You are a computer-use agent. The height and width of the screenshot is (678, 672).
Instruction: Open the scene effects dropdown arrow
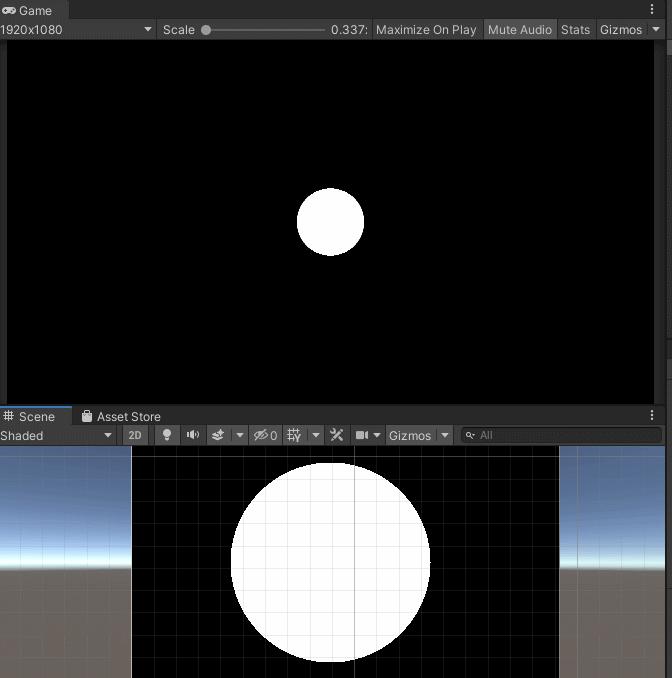240,435
